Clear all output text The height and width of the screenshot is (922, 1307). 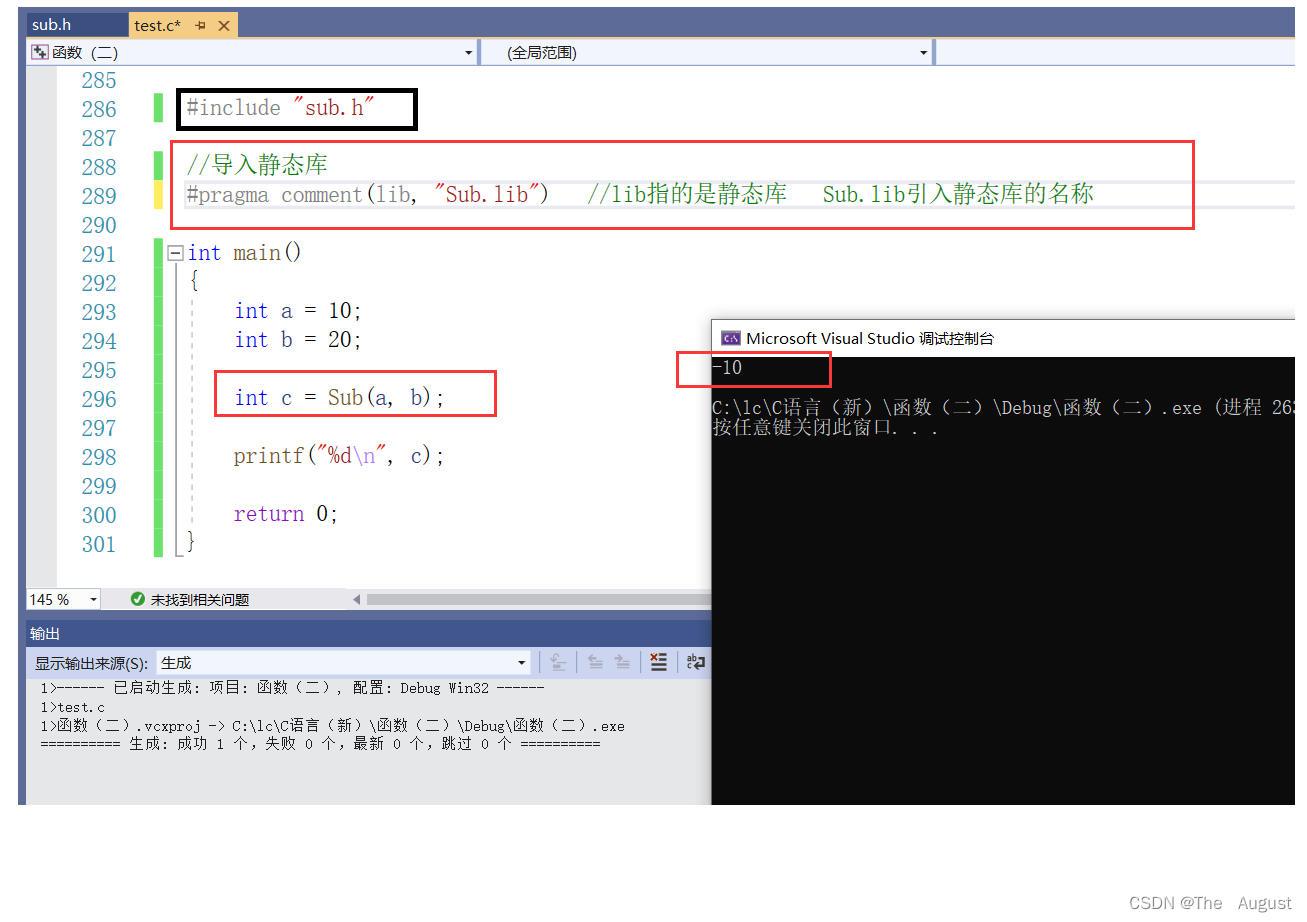(658, 662)
